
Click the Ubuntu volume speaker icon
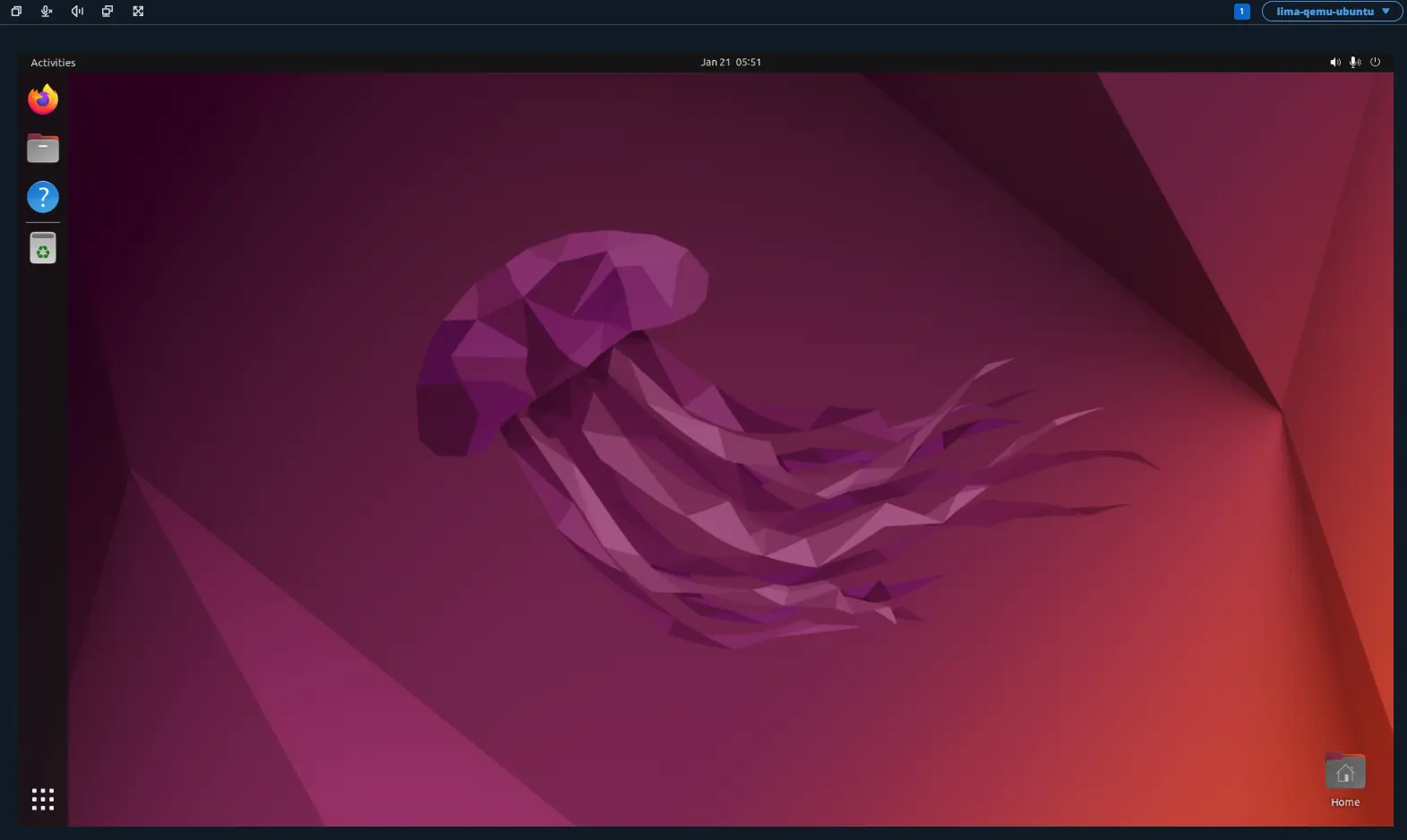1334,62
